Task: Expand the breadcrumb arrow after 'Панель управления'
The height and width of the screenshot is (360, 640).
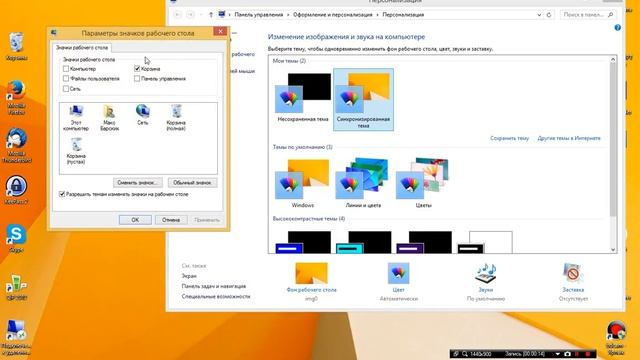Action: [x=288, y=15]
